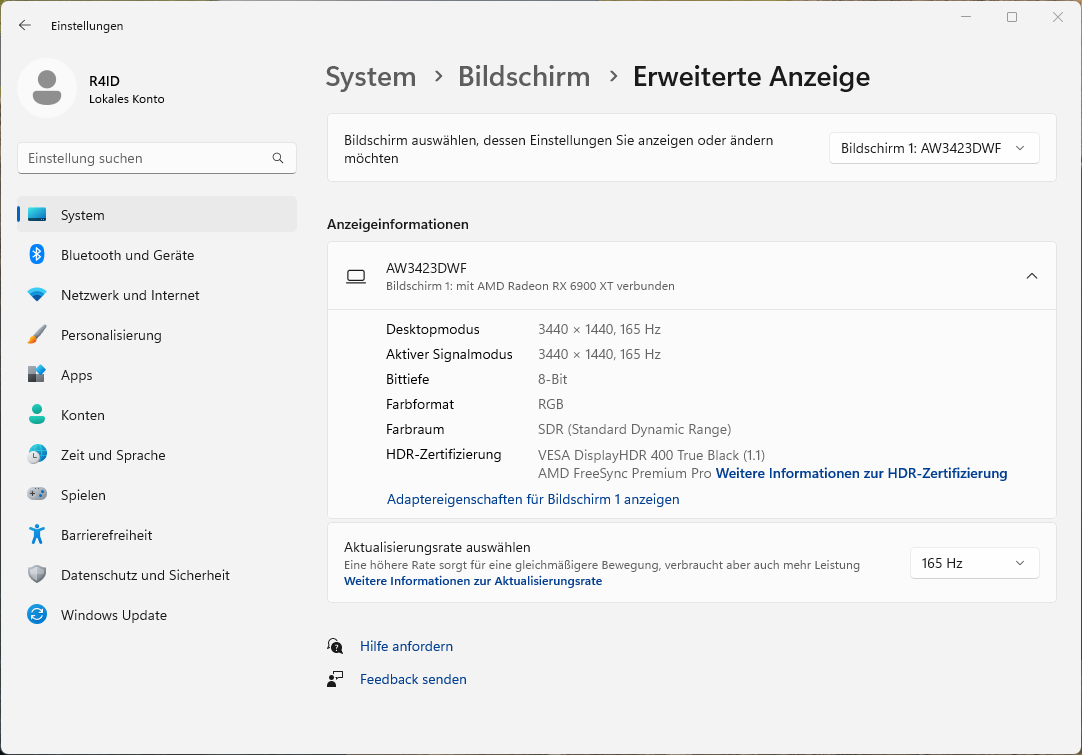Click the back arrow icon
Viewport: 1082px width, 755px height.
point(25,25)
